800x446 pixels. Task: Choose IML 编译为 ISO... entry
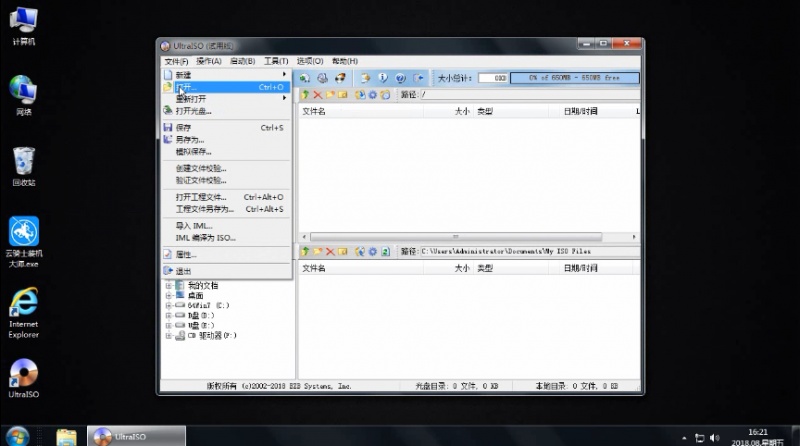226,238
